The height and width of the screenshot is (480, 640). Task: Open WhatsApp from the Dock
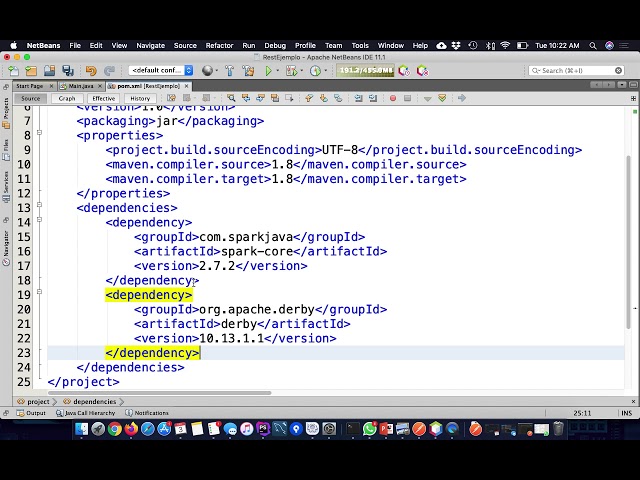(369, 429)
